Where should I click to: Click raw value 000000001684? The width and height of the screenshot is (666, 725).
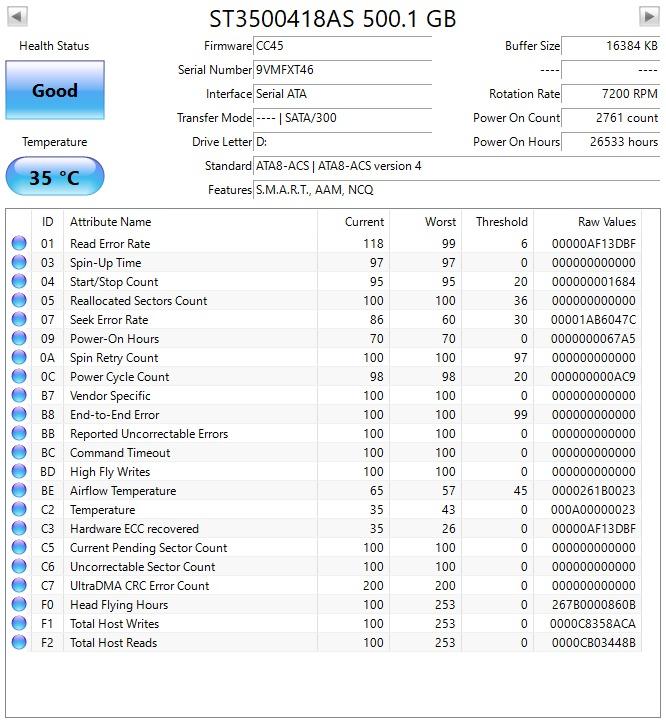point(593,282)
